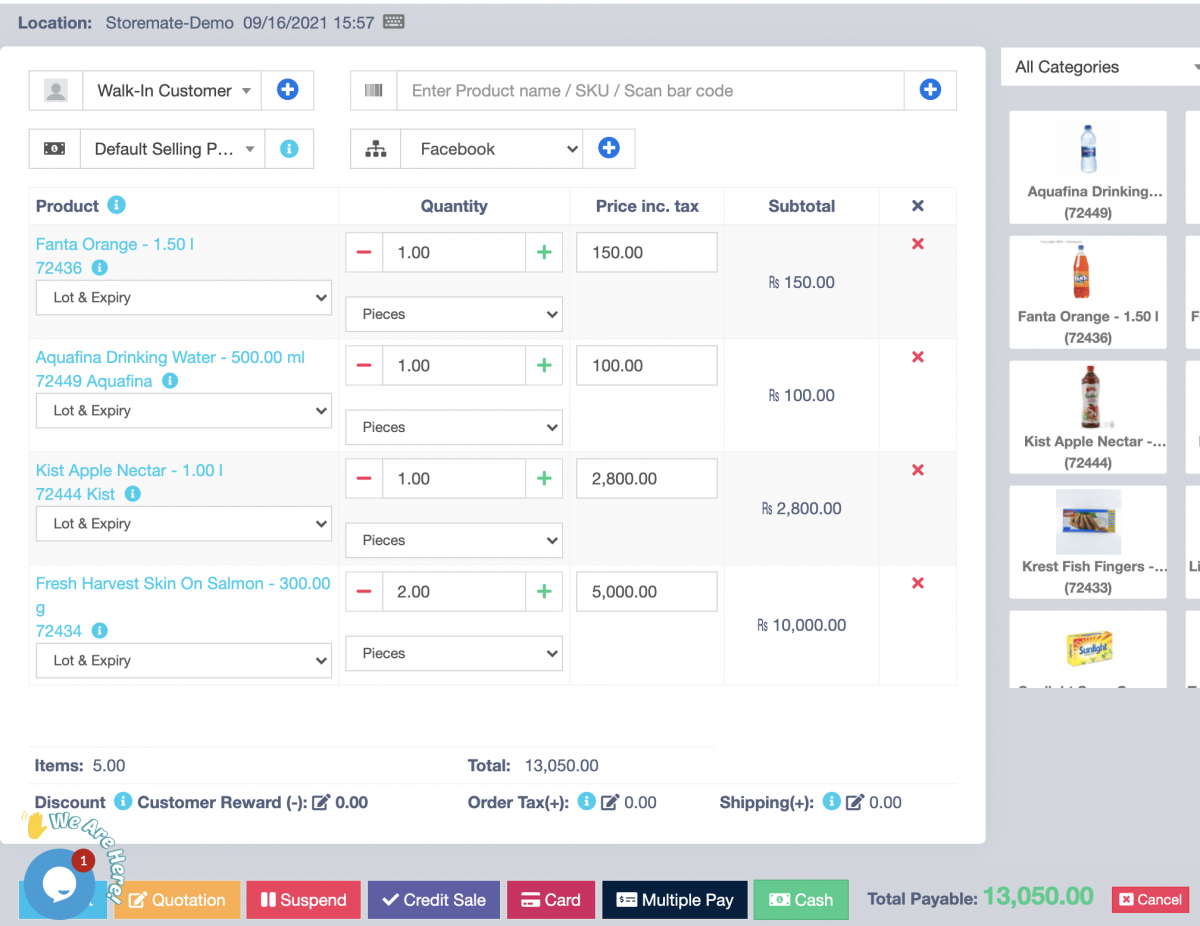Open Walk-In Customer dropdown
The image size is (1200, 926).
coord(172,90)
